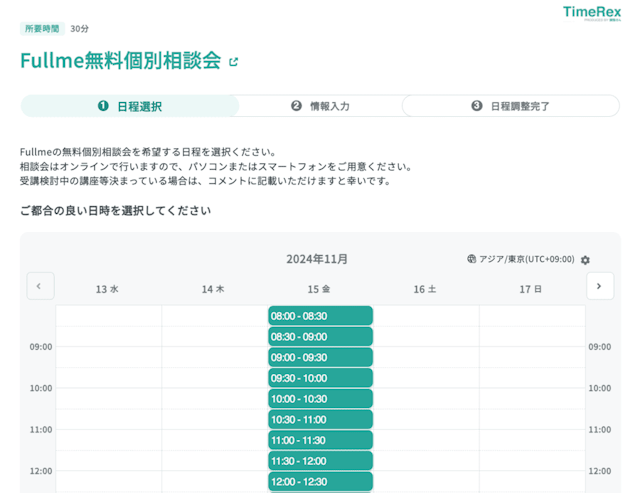Pick the 10:00 - 10:30 slot
The width and height of the screenshot is (640, 493).
tap(320, 399)
